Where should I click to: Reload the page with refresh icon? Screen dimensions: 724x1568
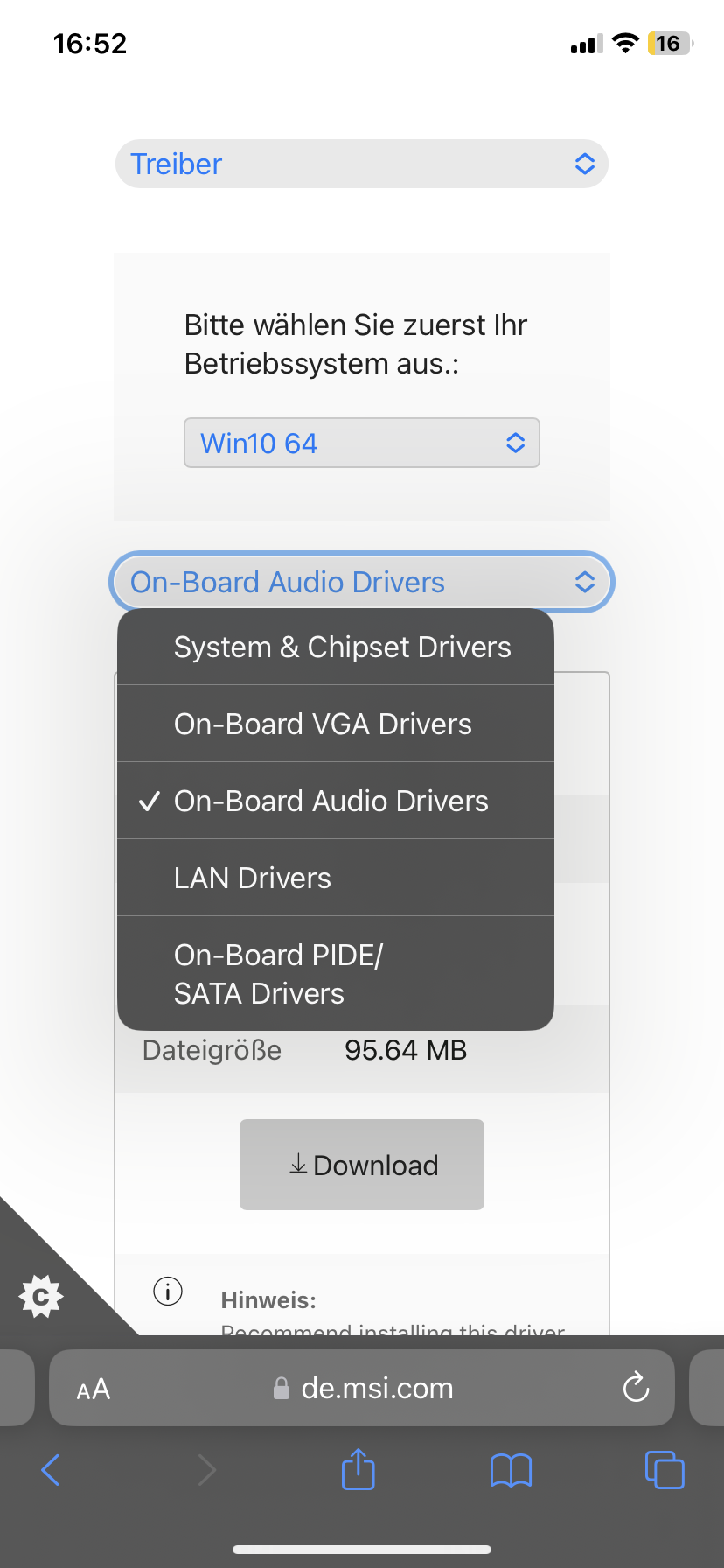(x=636, y=1387)
